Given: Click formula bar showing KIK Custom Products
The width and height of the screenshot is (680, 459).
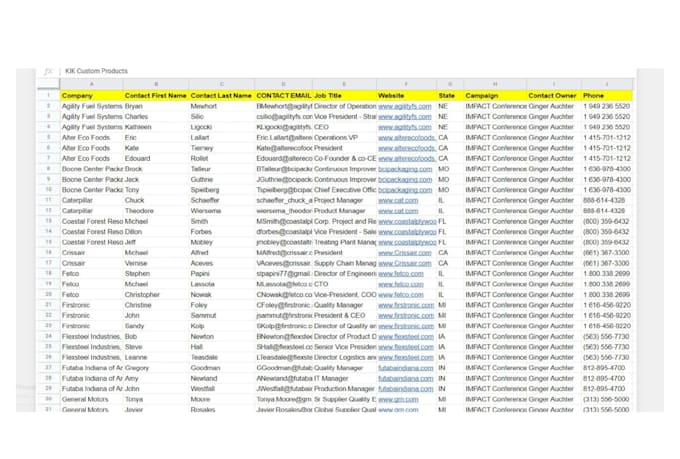Looking at the screenshot, I should point(347,71).
